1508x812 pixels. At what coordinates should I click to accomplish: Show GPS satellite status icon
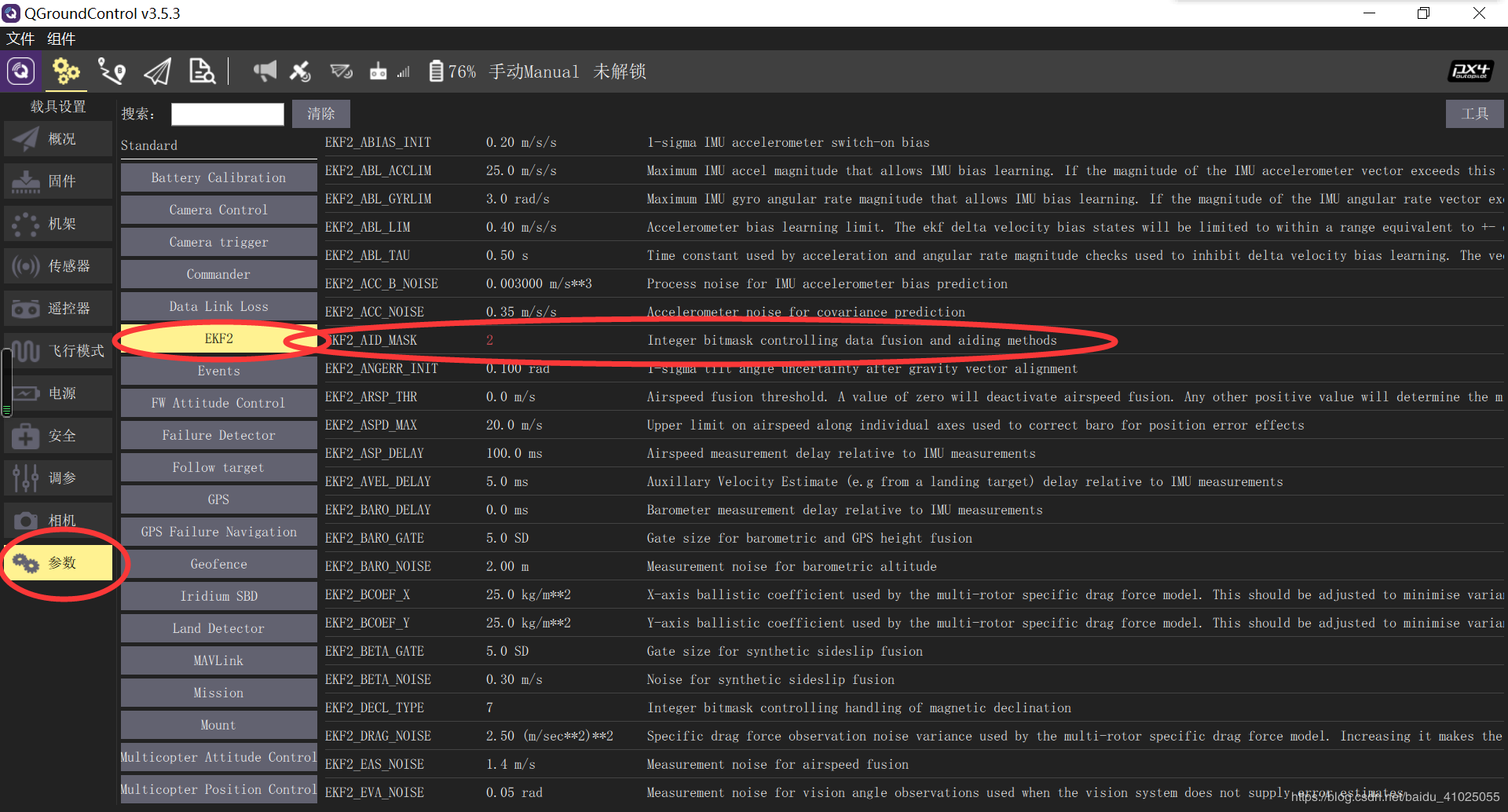[300, 71]
